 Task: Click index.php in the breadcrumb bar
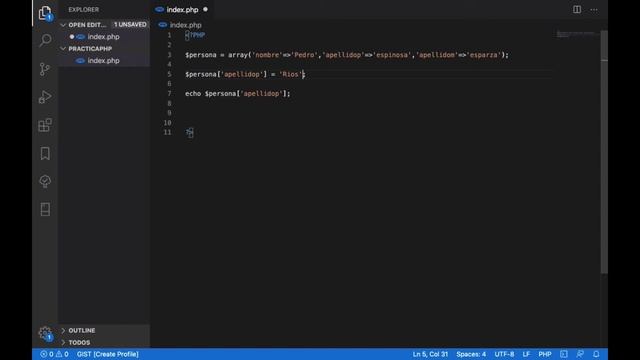[186, 25]
